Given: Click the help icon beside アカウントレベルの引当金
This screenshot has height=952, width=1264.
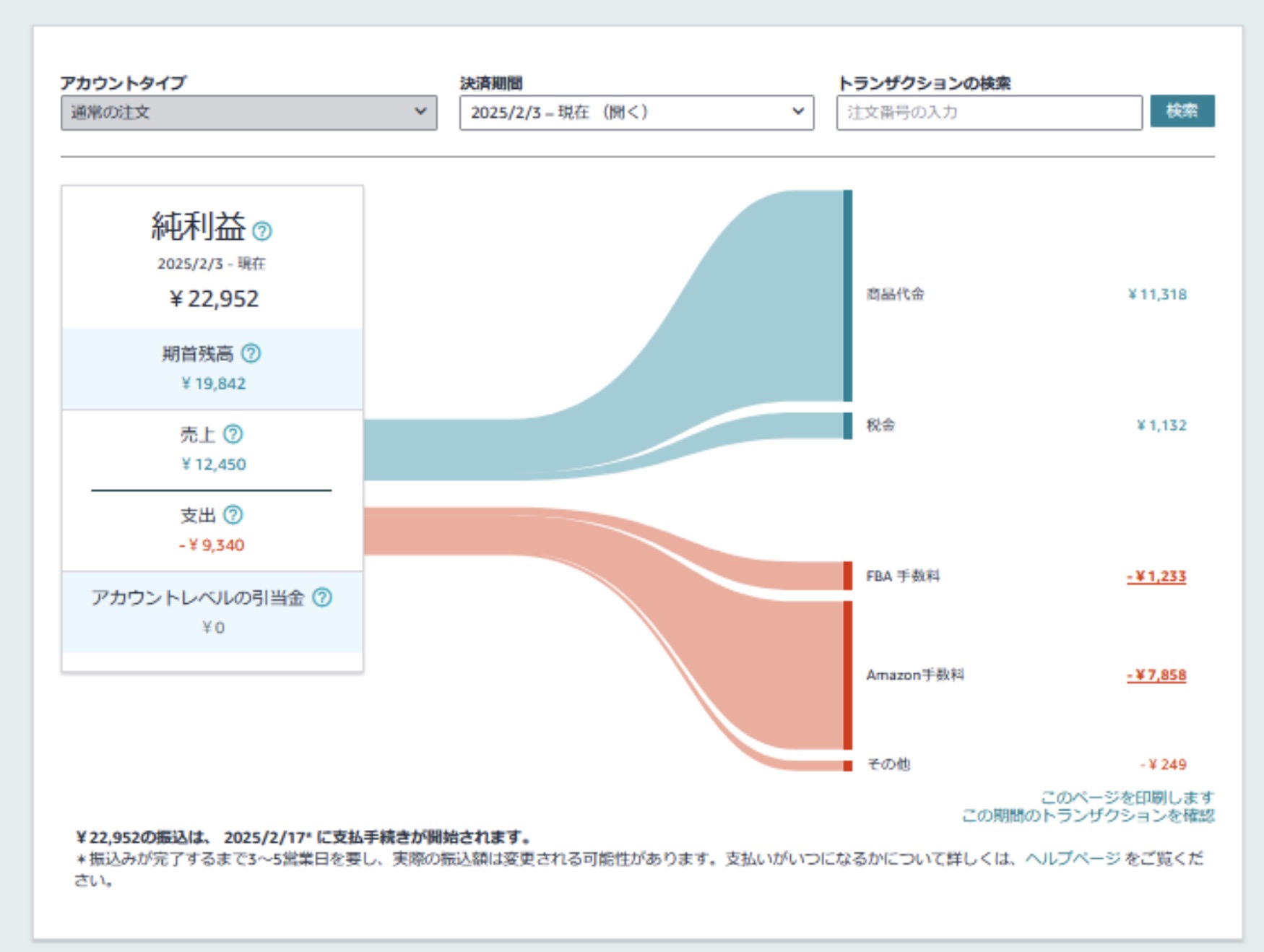Looking at the screenshot, I should [322, 597].
